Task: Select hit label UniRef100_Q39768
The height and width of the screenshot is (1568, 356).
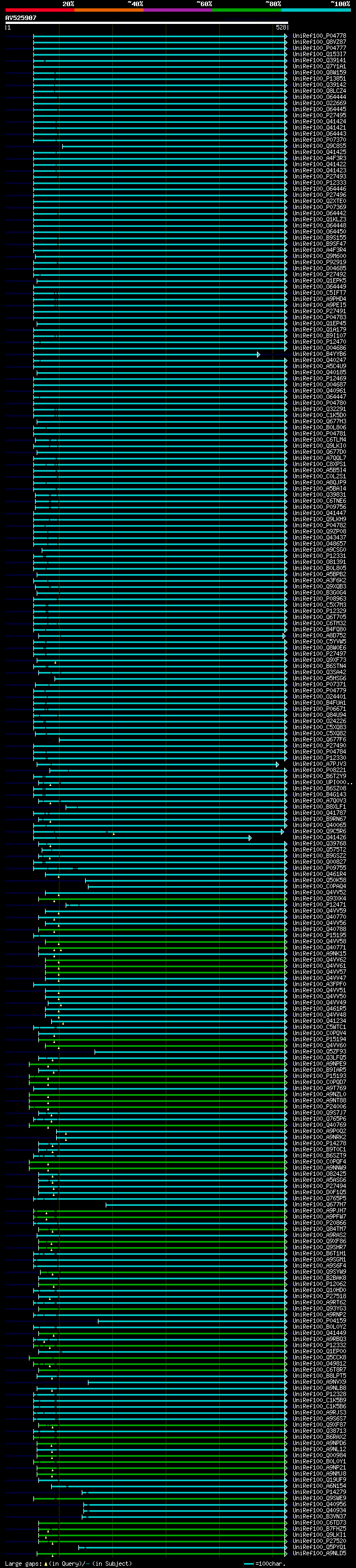Action: click(319, 843)
